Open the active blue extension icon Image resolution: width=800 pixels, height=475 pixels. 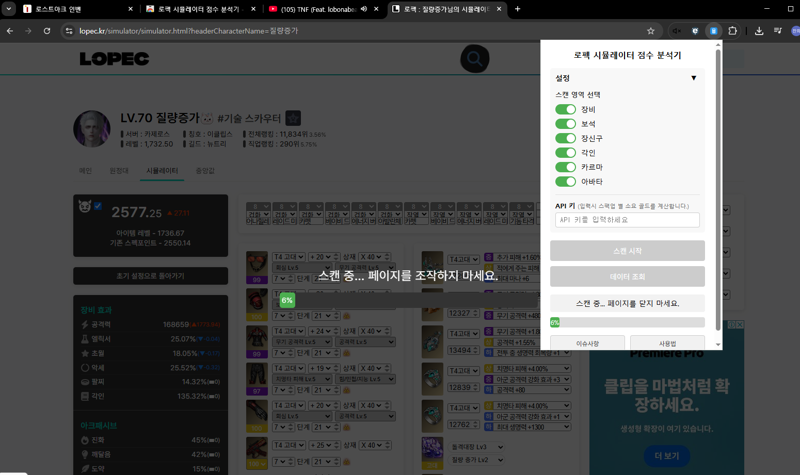coord(713,31)
